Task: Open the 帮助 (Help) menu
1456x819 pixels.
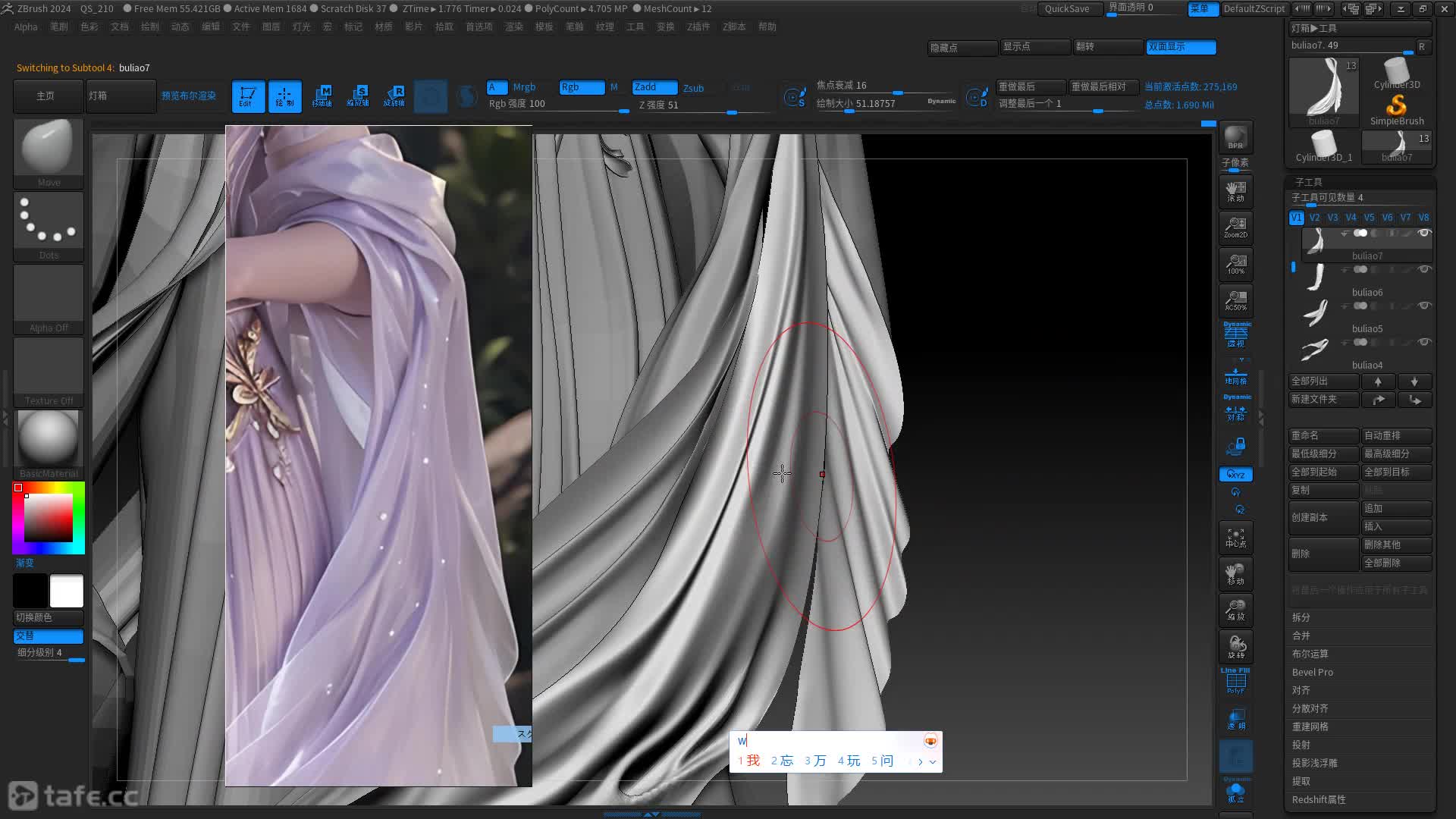Action: point(767,27)
